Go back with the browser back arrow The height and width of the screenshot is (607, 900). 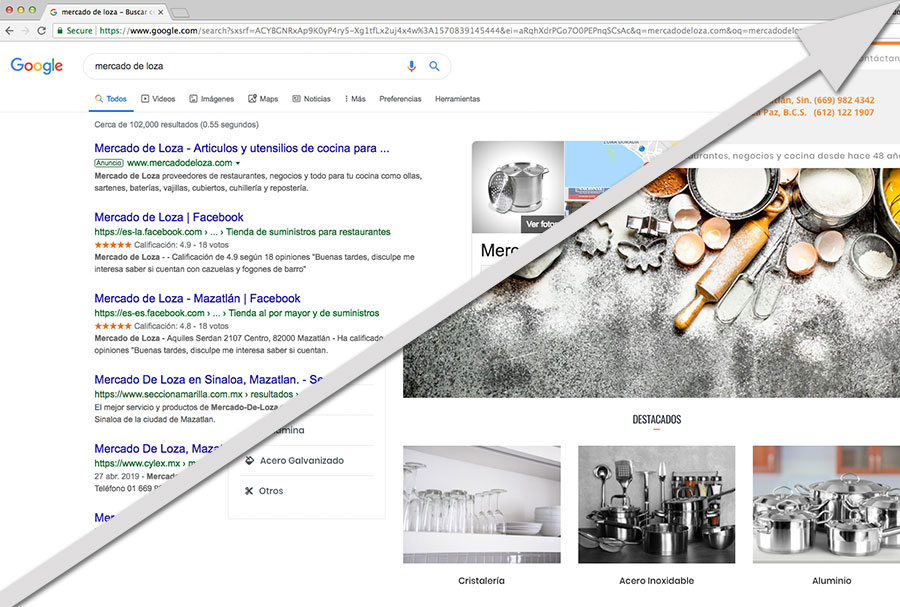pos(9,30)
